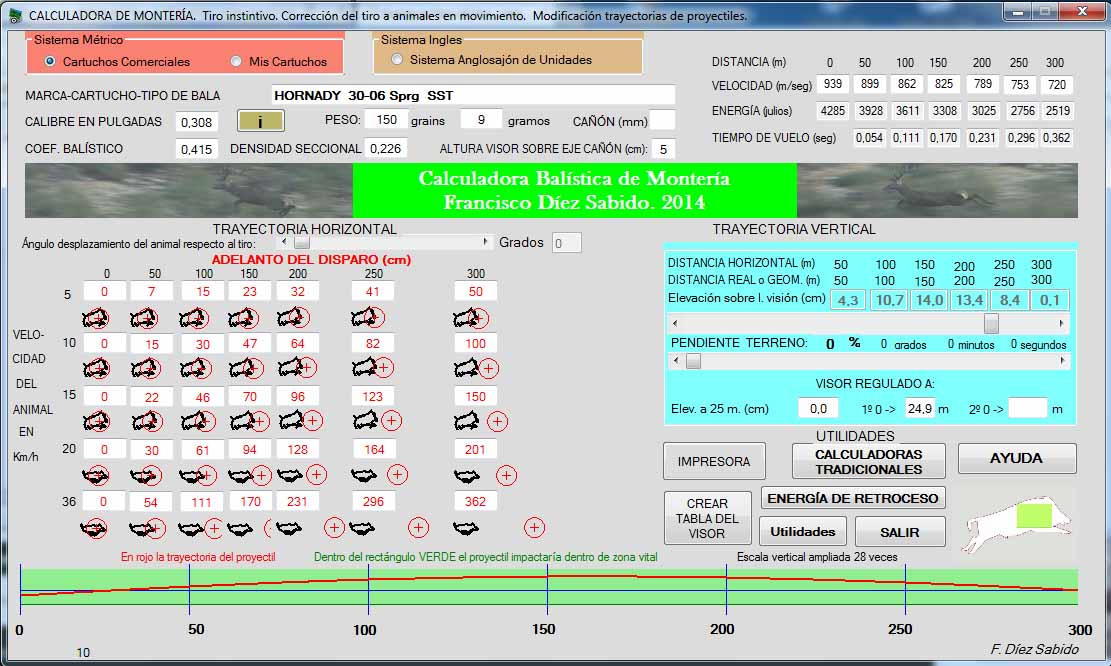Click left arrow of the elevation scrollbar

pyautogui.click(x=677, y=323)
